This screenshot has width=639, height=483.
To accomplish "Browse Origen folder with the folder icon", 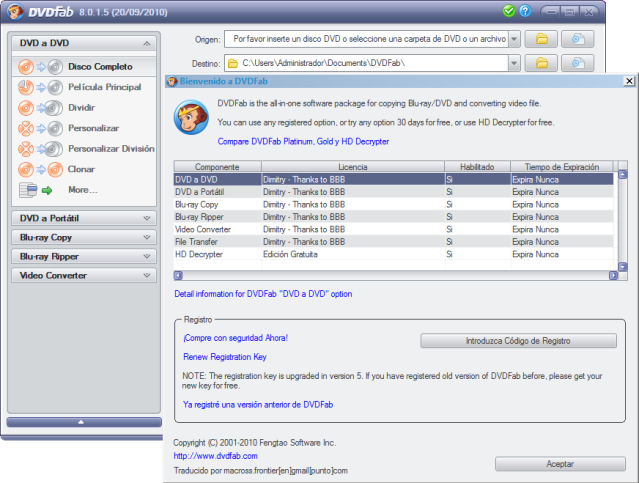I will pos(541,39).
